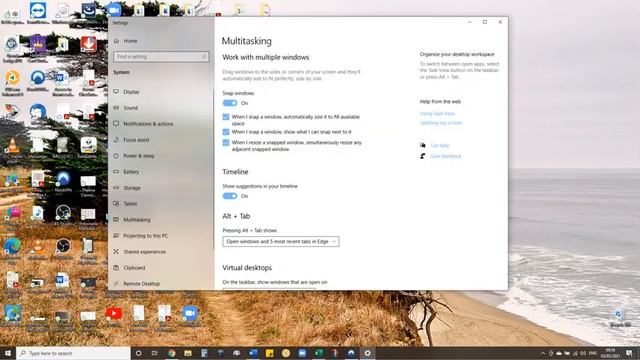Toggle Show suggestions in your timeline
The width and height of the screenshot is (640, 360).
pyautogui.click(x=230, y=196)
